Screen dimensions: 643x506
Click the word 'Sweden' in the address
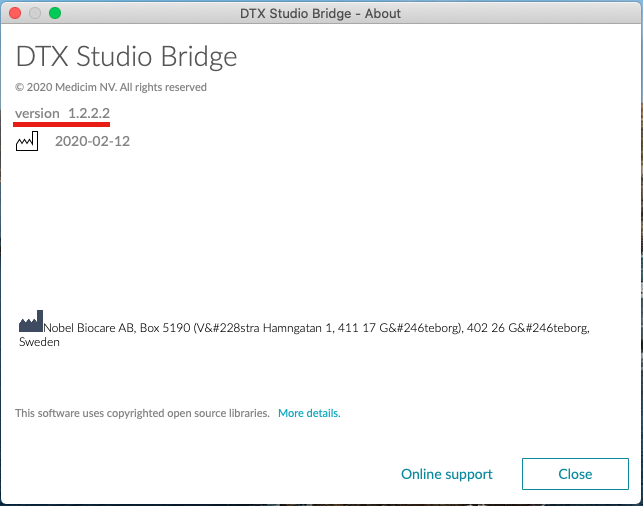[39, 342]
